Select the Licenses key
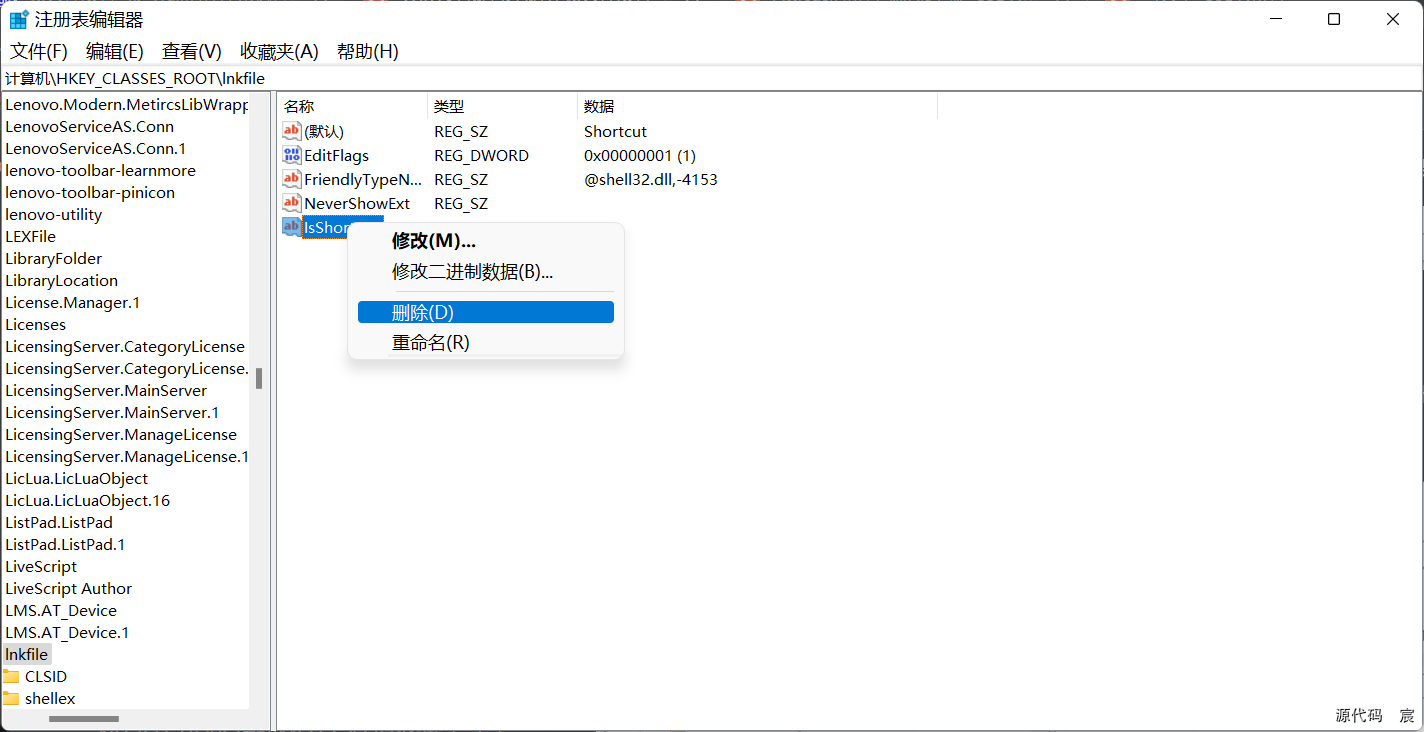The image size is (1424, 732). pos(35,324)
